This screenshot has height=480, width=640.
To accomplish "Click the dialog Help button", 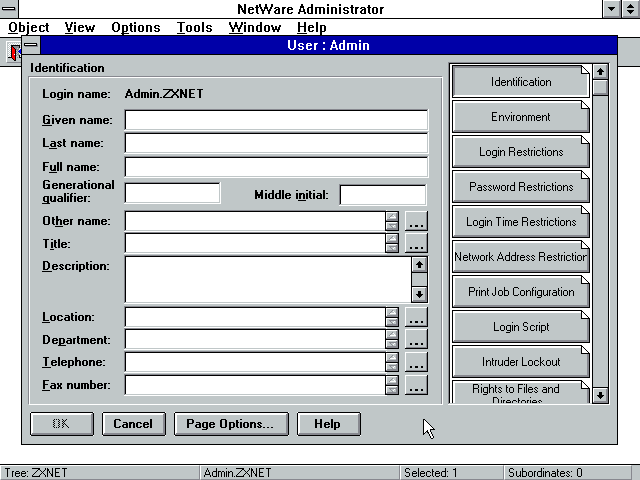I will point(329,424).
